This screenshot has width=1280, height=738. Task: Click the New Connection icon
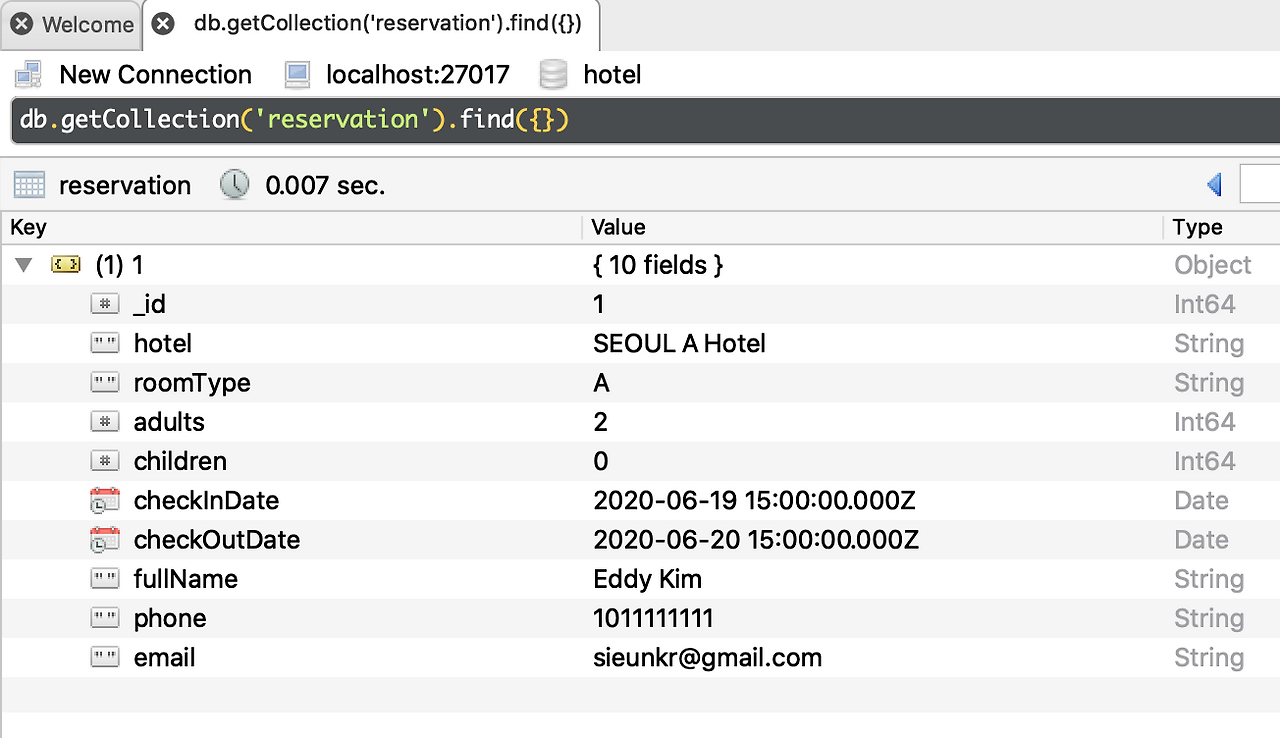29,73
